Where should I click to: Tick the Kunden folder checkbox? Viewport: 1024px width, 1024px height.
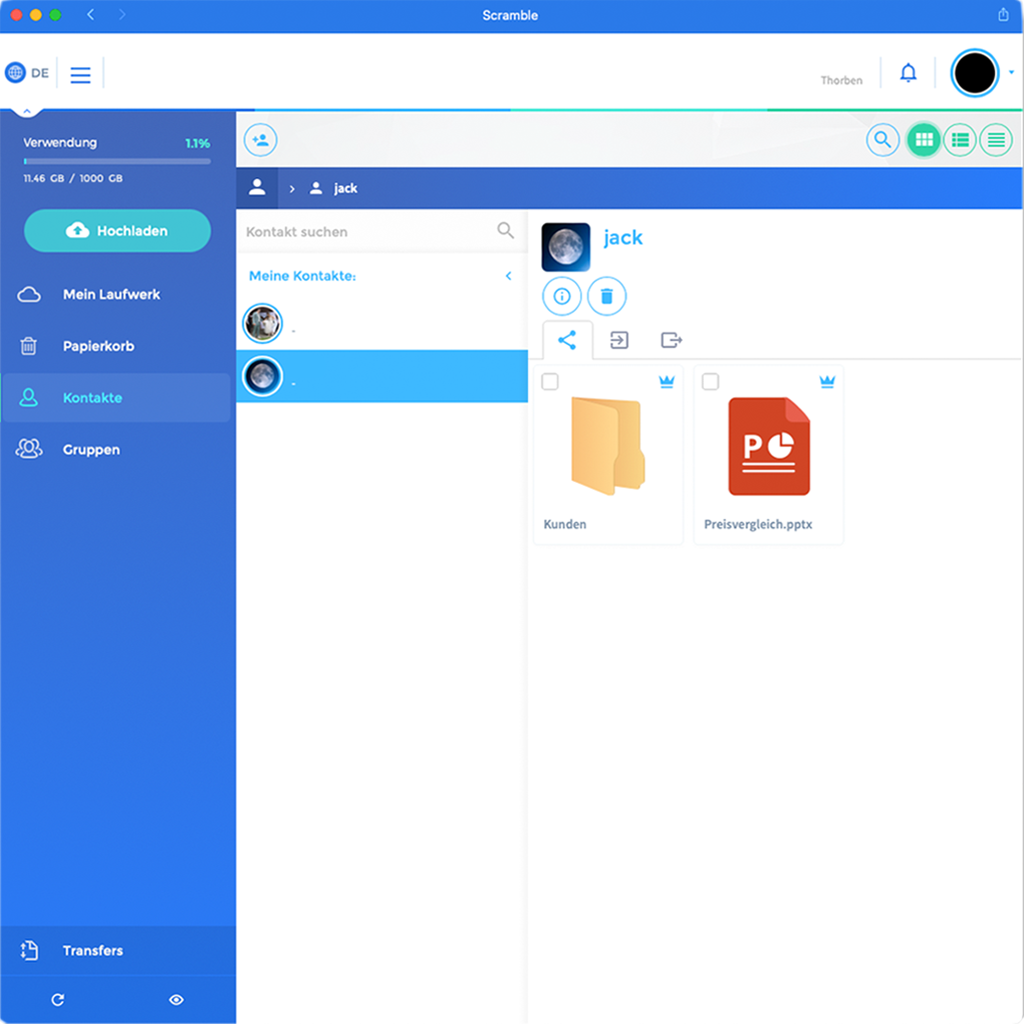point(550,381)
